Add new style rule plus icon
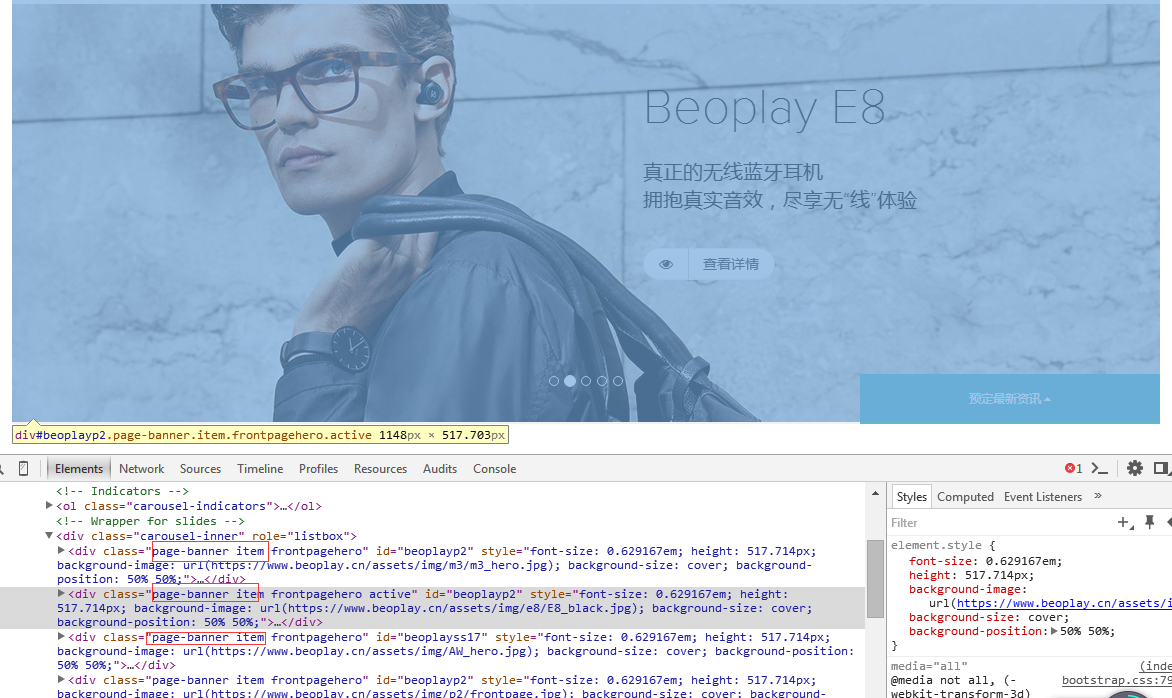 click(1125, 522)
